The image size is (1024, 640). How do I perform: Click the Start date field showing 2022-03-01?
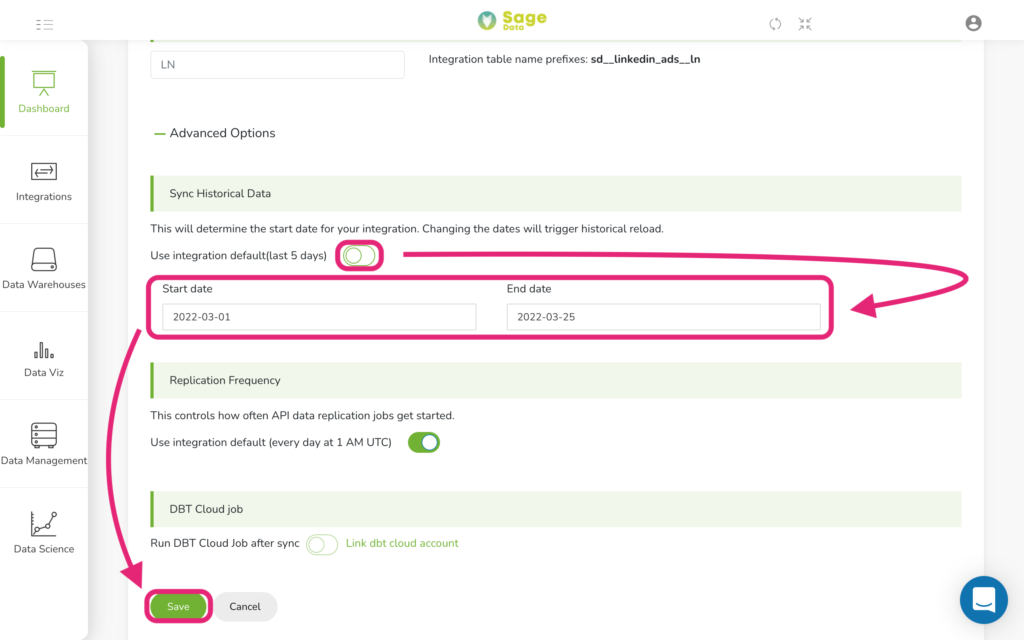pyautogui.click(x=319, y=317)
